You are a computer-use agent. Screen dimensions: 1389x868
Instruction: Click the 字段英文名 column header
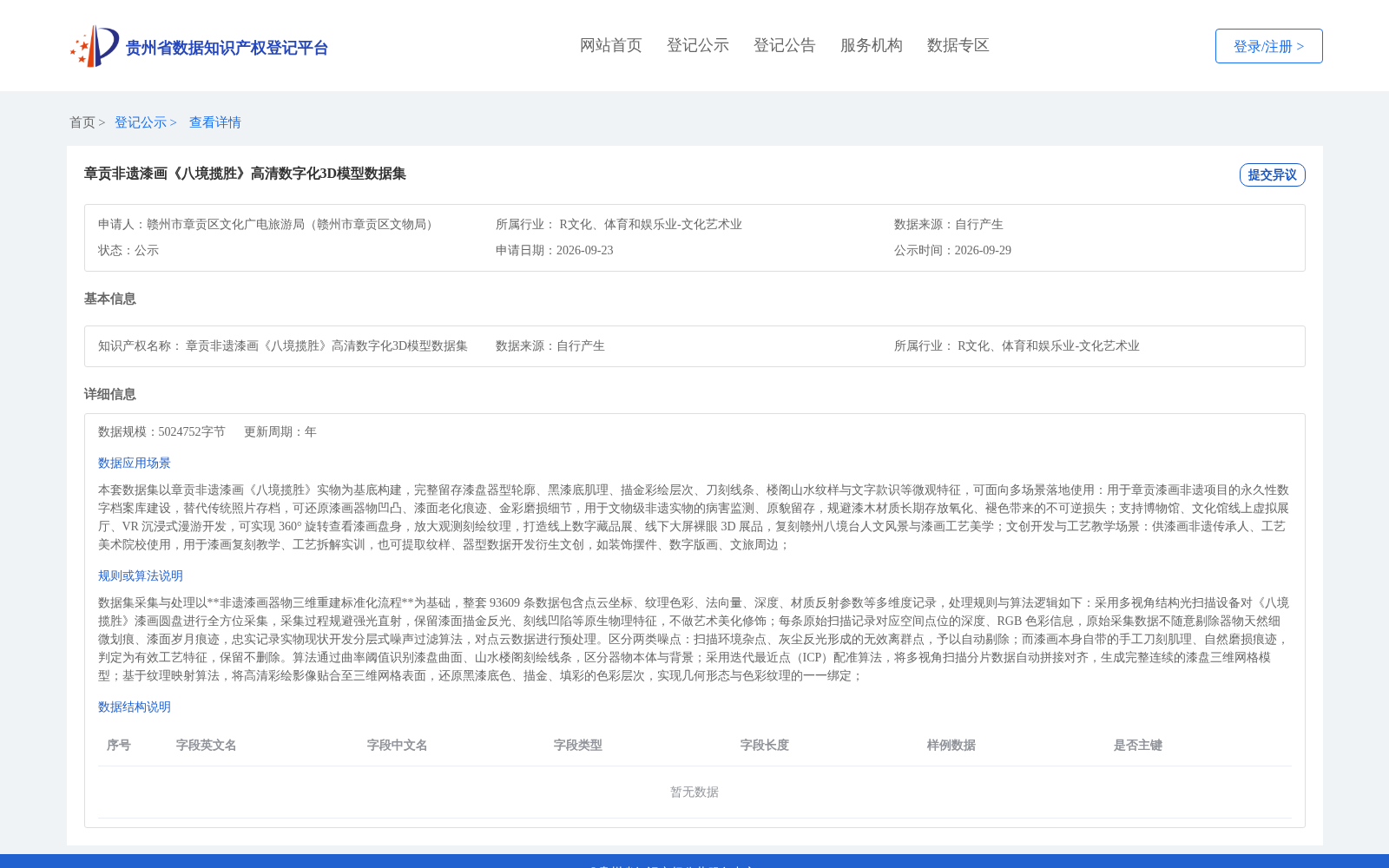click(207, 746)
